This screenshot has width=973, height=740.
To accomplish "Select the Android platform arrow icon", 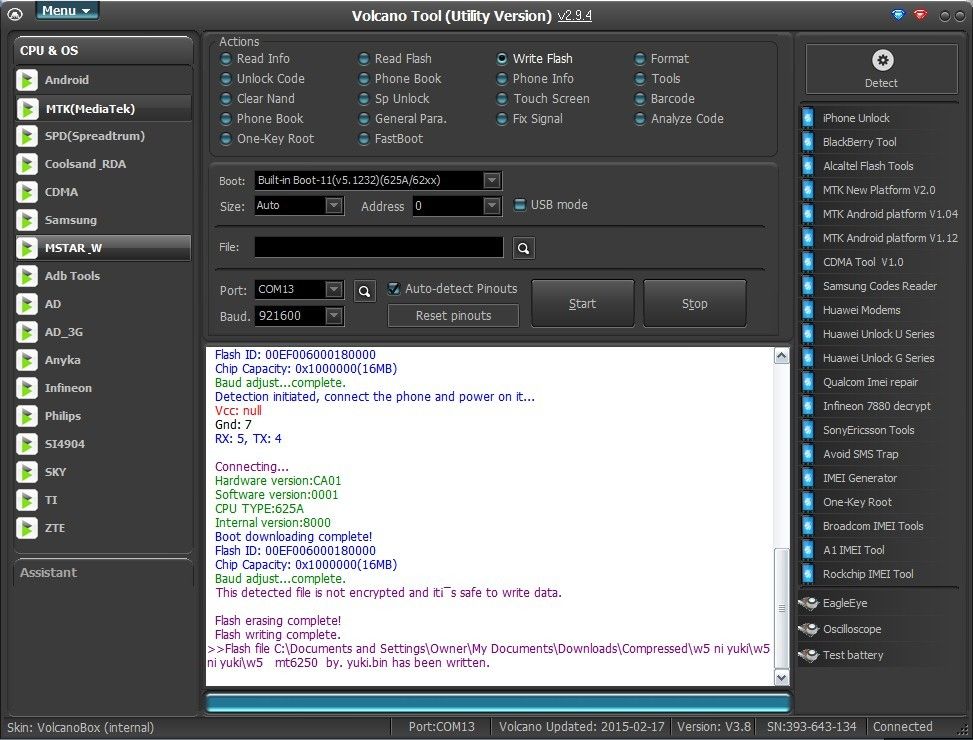I will [x=28, y=80].
